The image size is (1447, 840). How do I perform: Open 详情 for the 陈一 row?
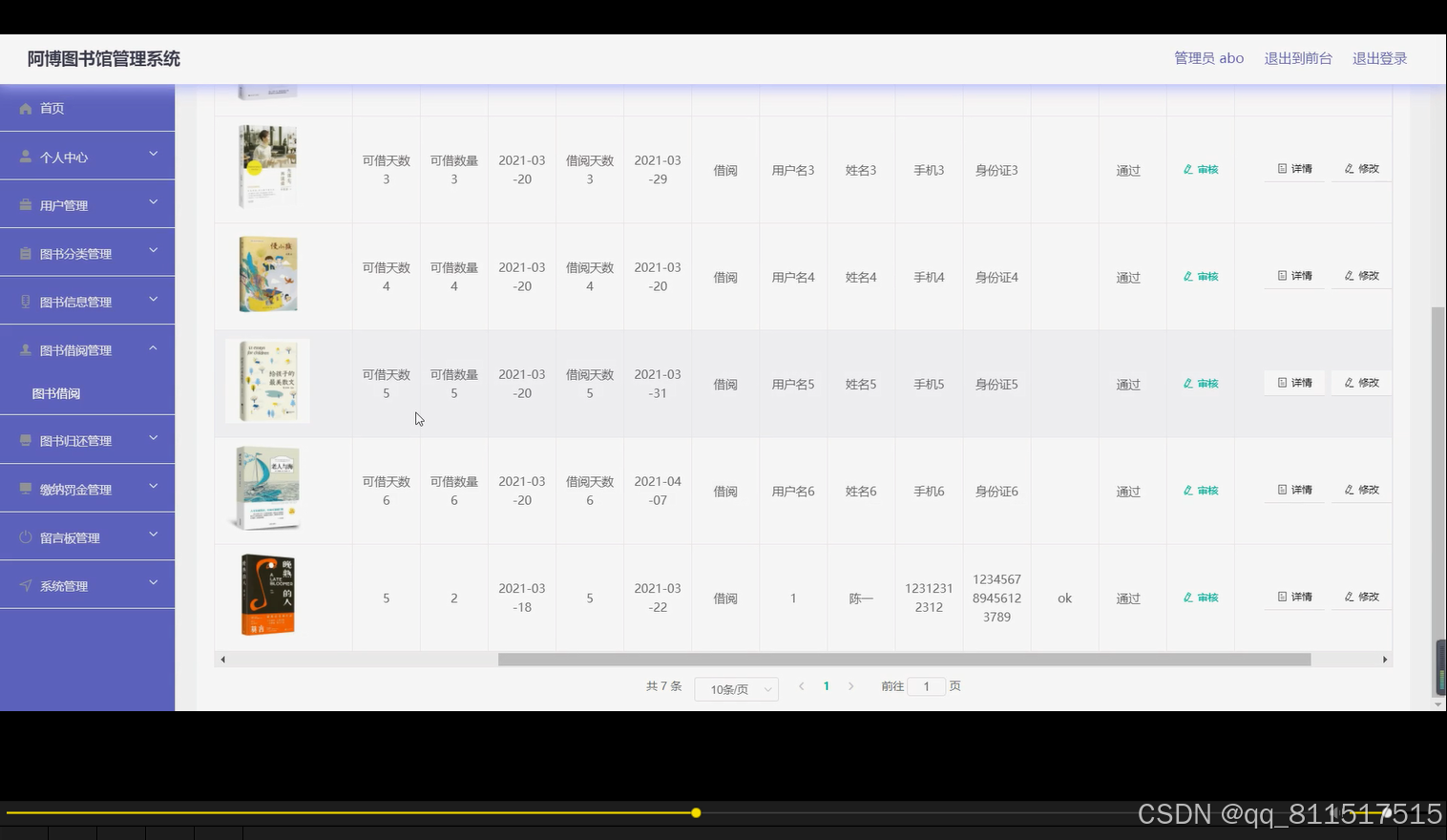click(x=1294, y=597)
